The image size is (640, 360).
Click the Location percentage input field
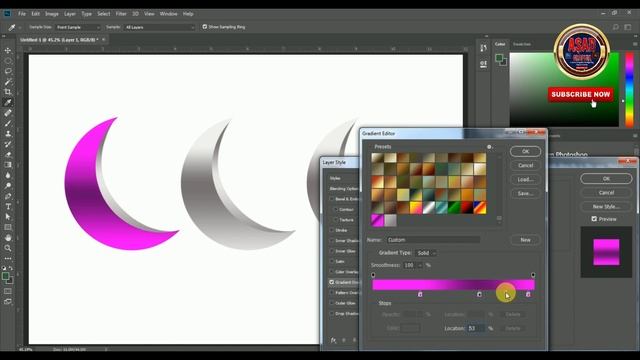(476, 328)
